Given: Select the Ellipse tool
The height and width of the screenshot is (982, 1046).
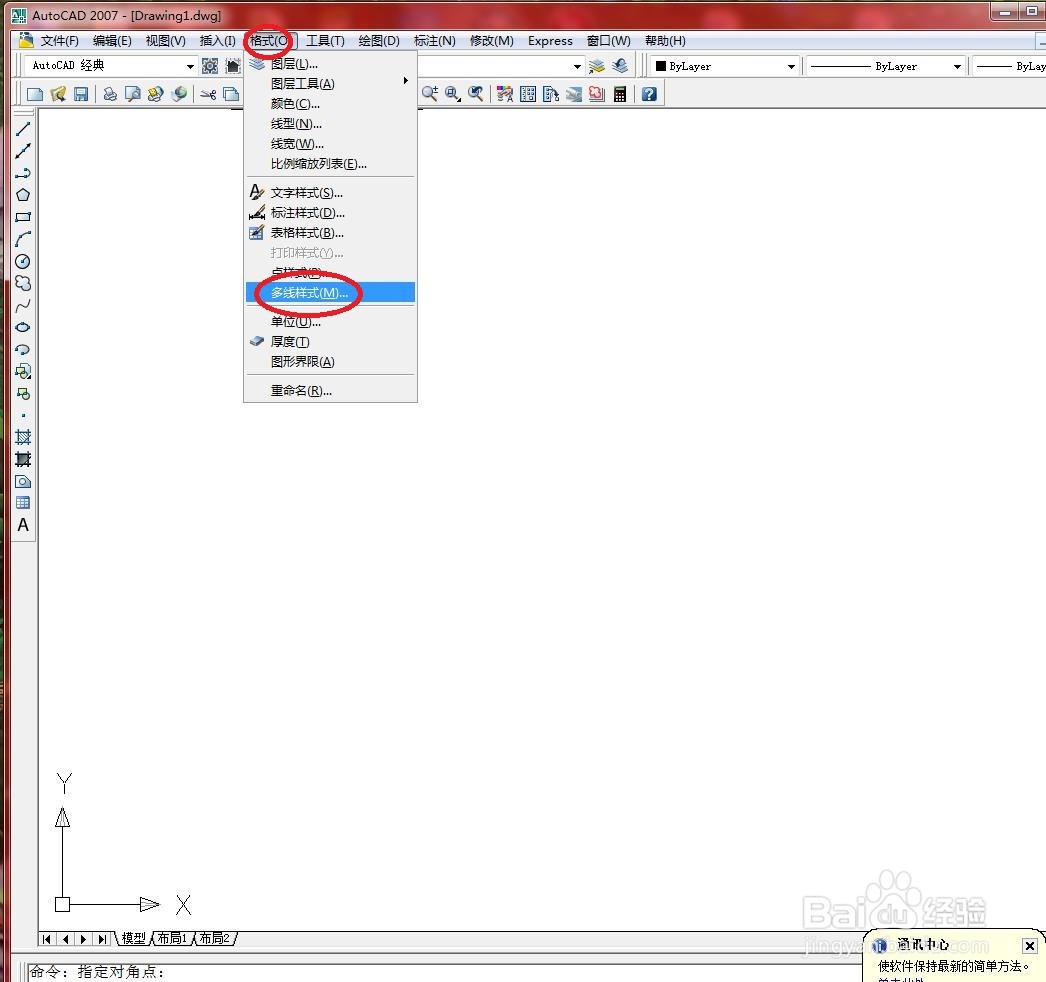Looking at the screenshot, I should (23, 327).
